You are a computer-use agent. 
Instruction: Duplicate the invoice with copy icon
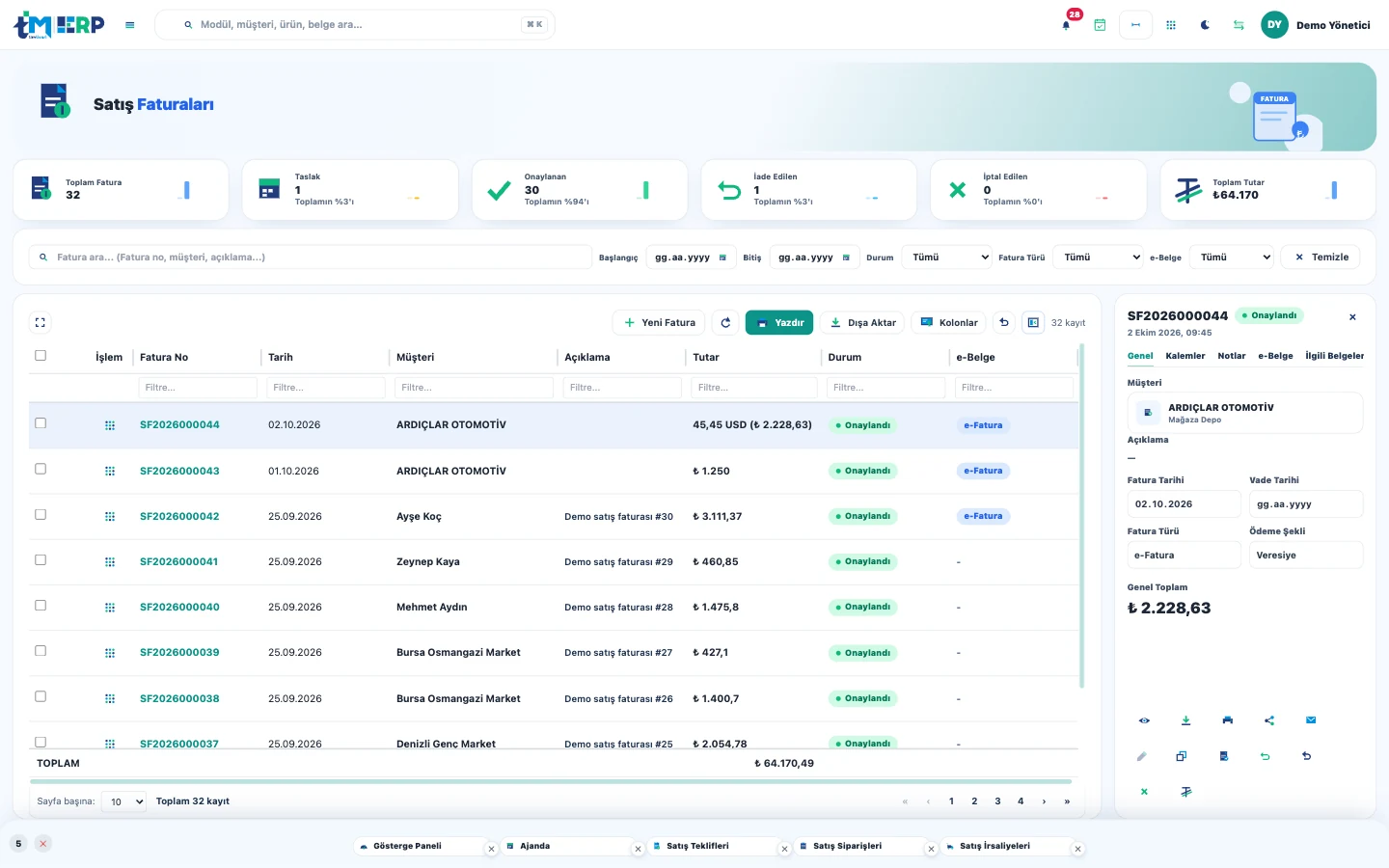pyautogui.click(x=1181, y=757)
